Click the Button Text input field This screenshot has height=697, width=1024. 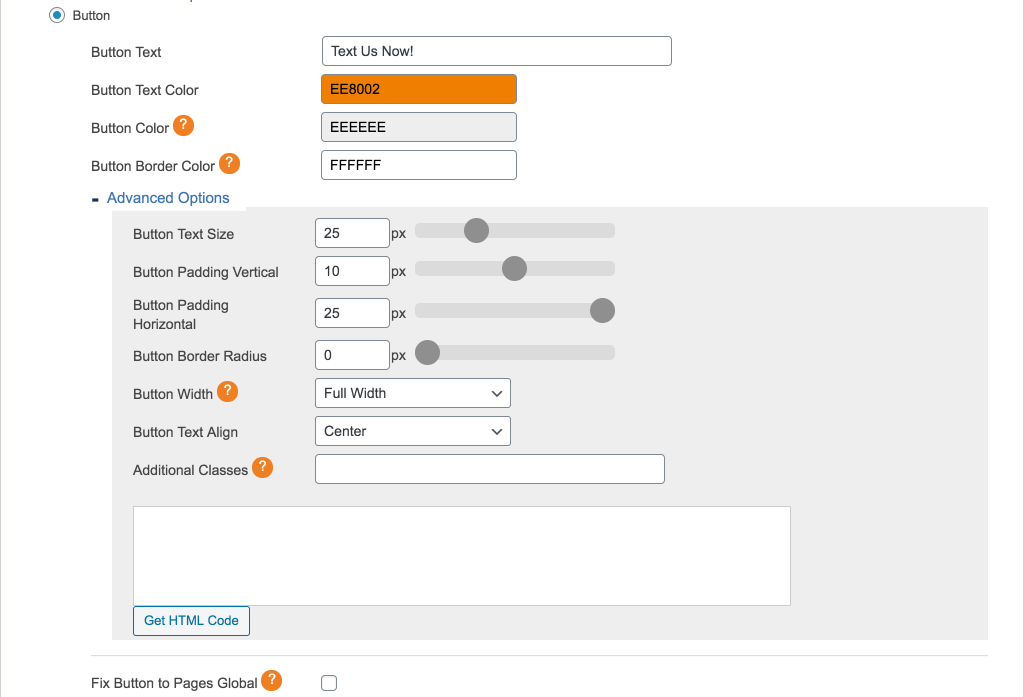pos(496,51)
